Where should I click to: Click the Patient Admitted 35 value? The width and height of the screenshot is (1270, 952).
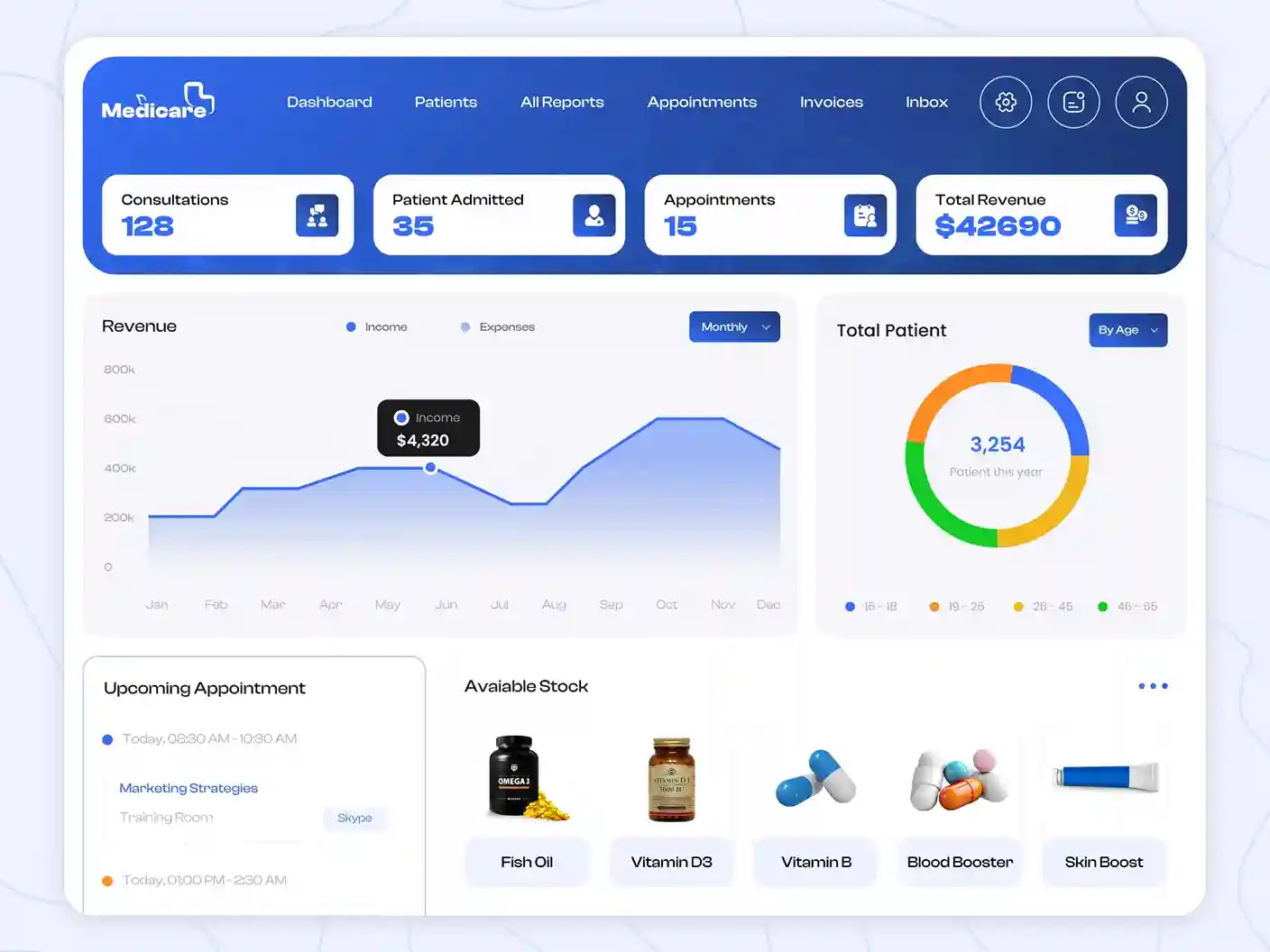[x=413, y=226]
